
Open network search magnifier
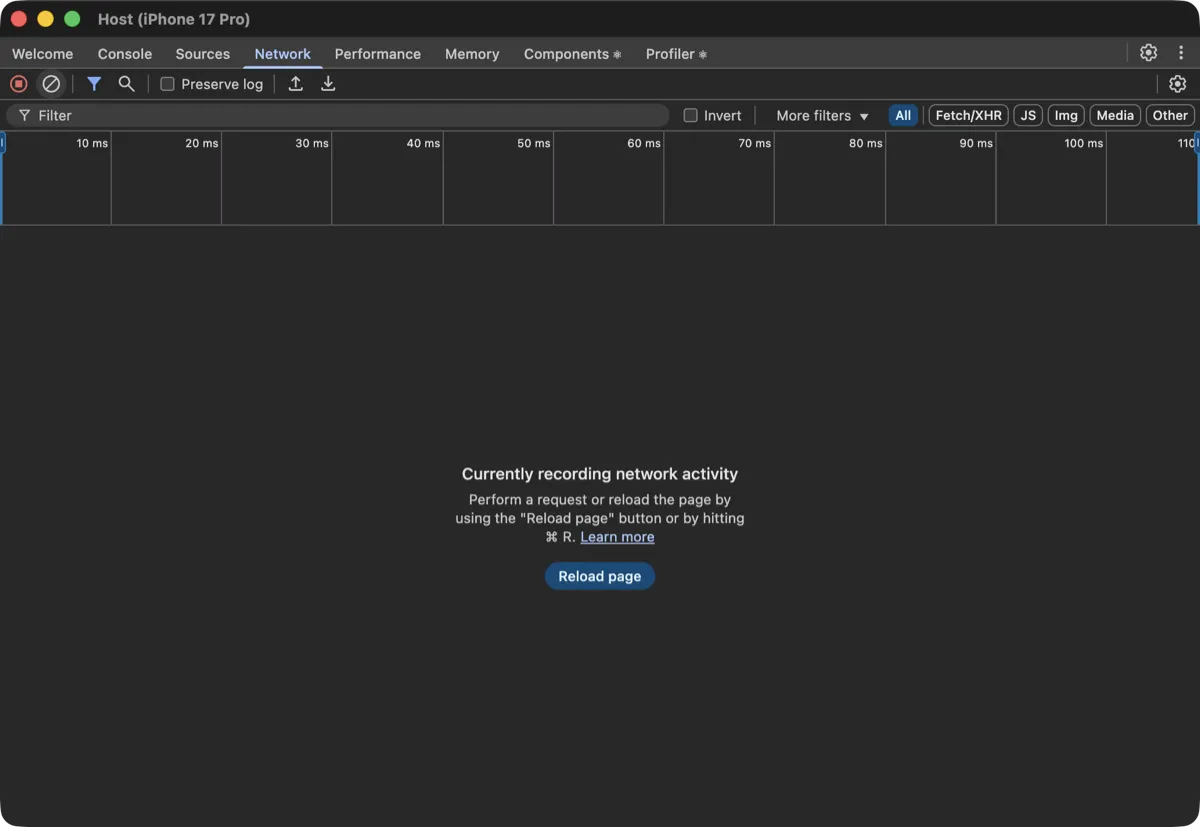pos(126,84)
